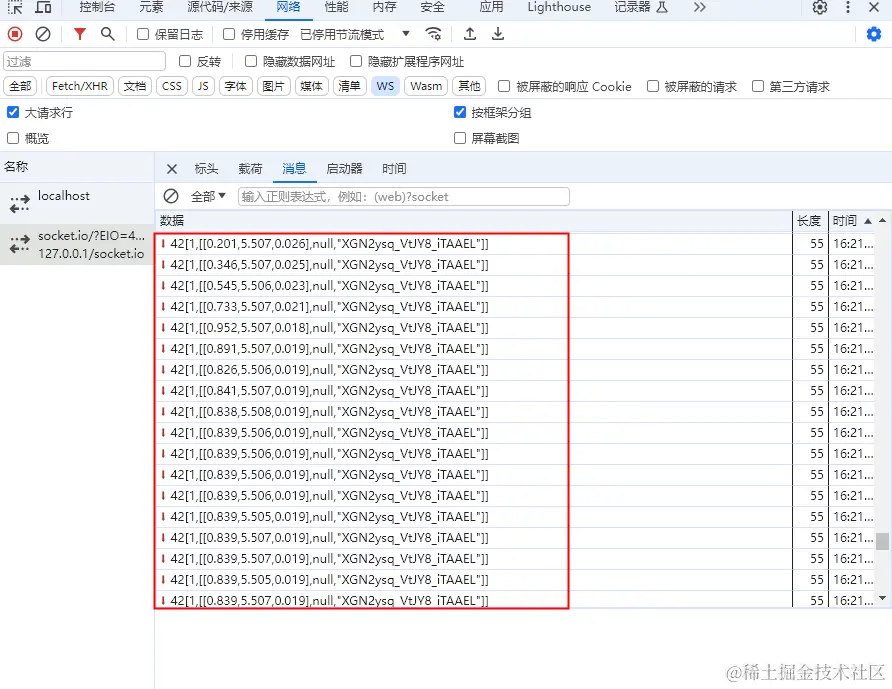
Task: Show more tabs double chevron
Action: coord(700,7)
